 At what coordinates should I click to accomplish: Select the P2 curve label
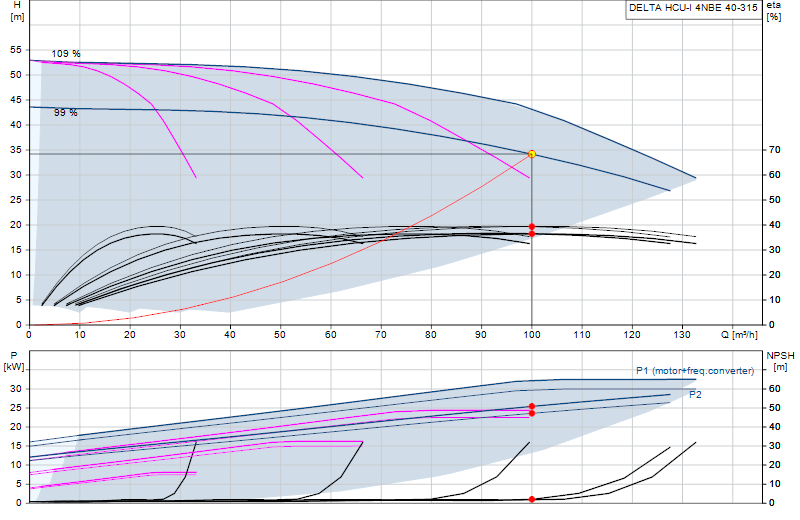click(x=695, y=394)
